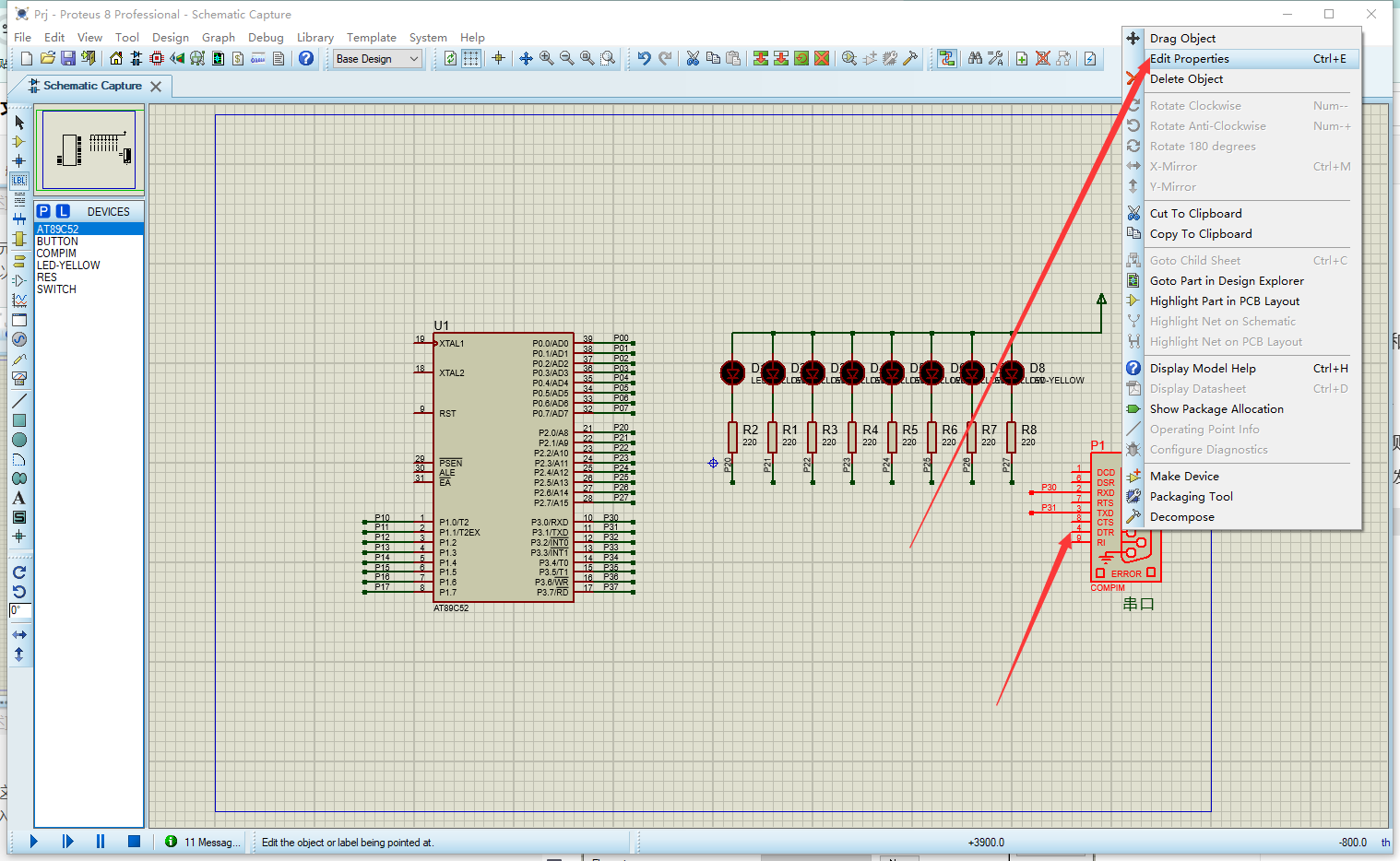Screen dimensions: 1400x861
Task: Open the Library menu
Action: pos(315,38)
